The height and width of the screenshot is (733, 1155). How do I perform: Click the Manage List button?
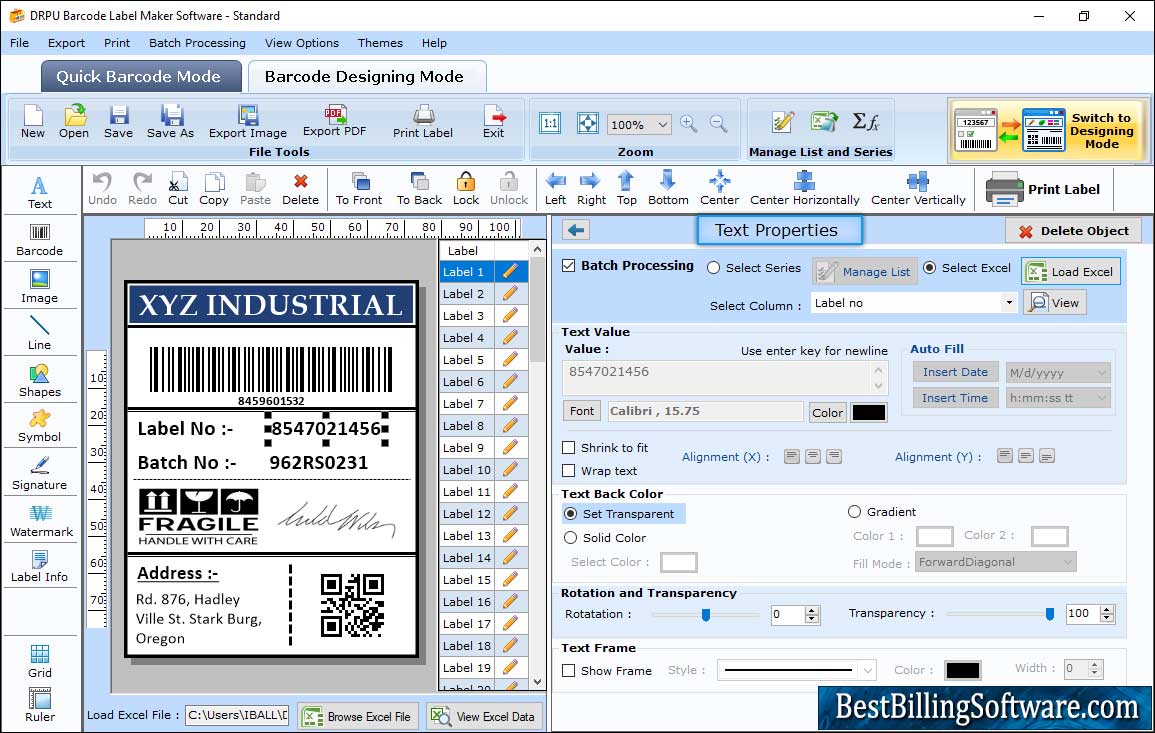[866, 272]
